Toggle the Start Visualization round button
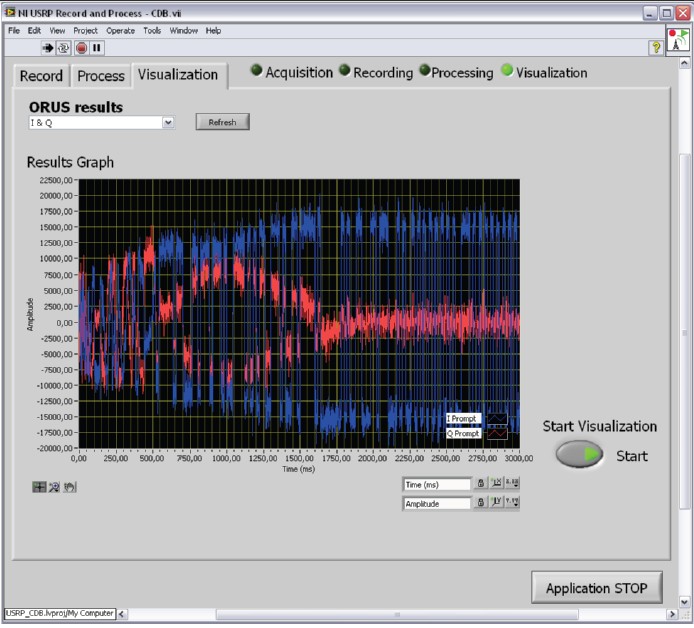This screenshot has width=694, height=628. pyautogui.click(x=579, y=455)
